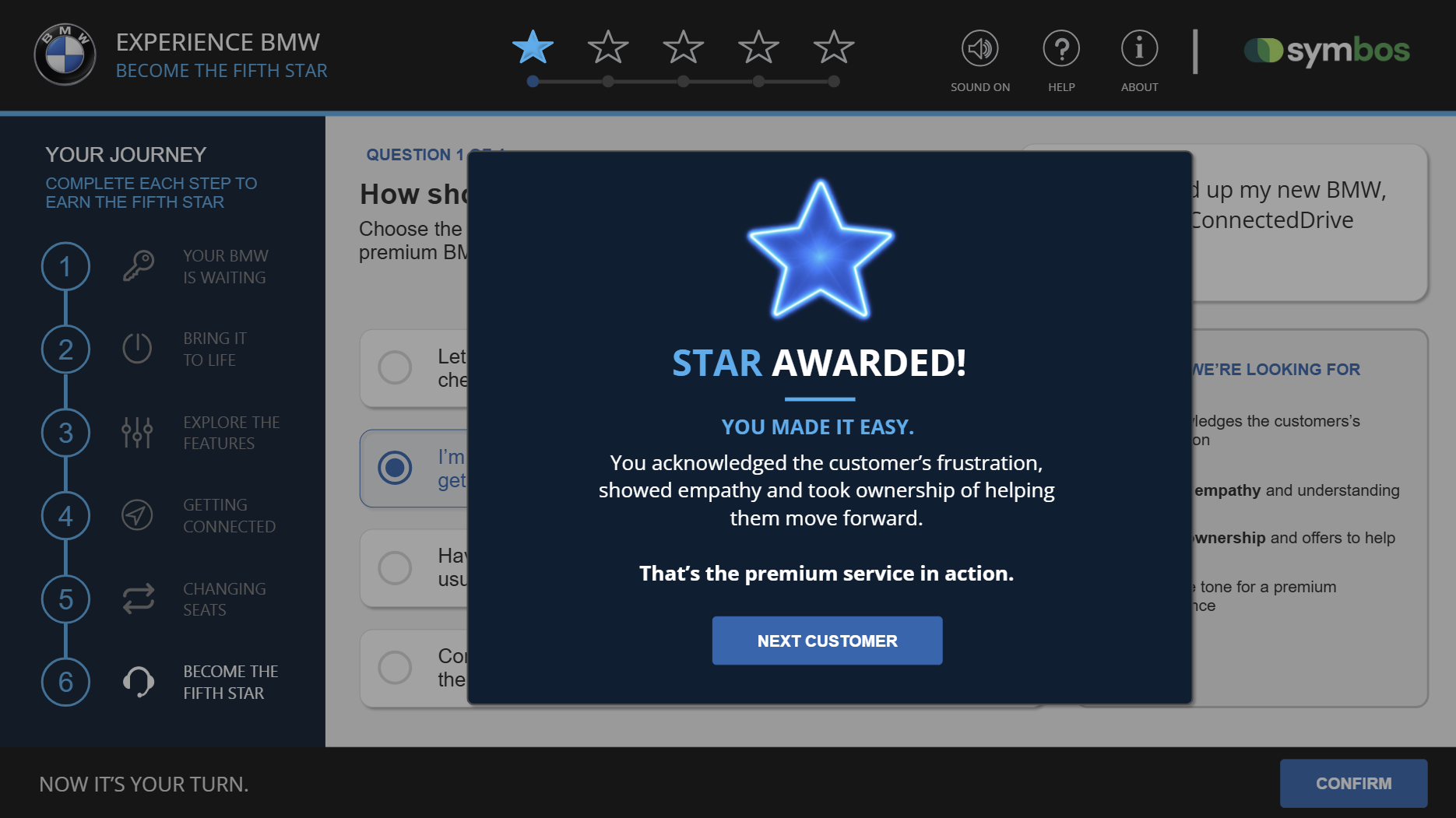
Task: Click the 'EXPERIENCE BMW' title
Action: tap(218, 42)
